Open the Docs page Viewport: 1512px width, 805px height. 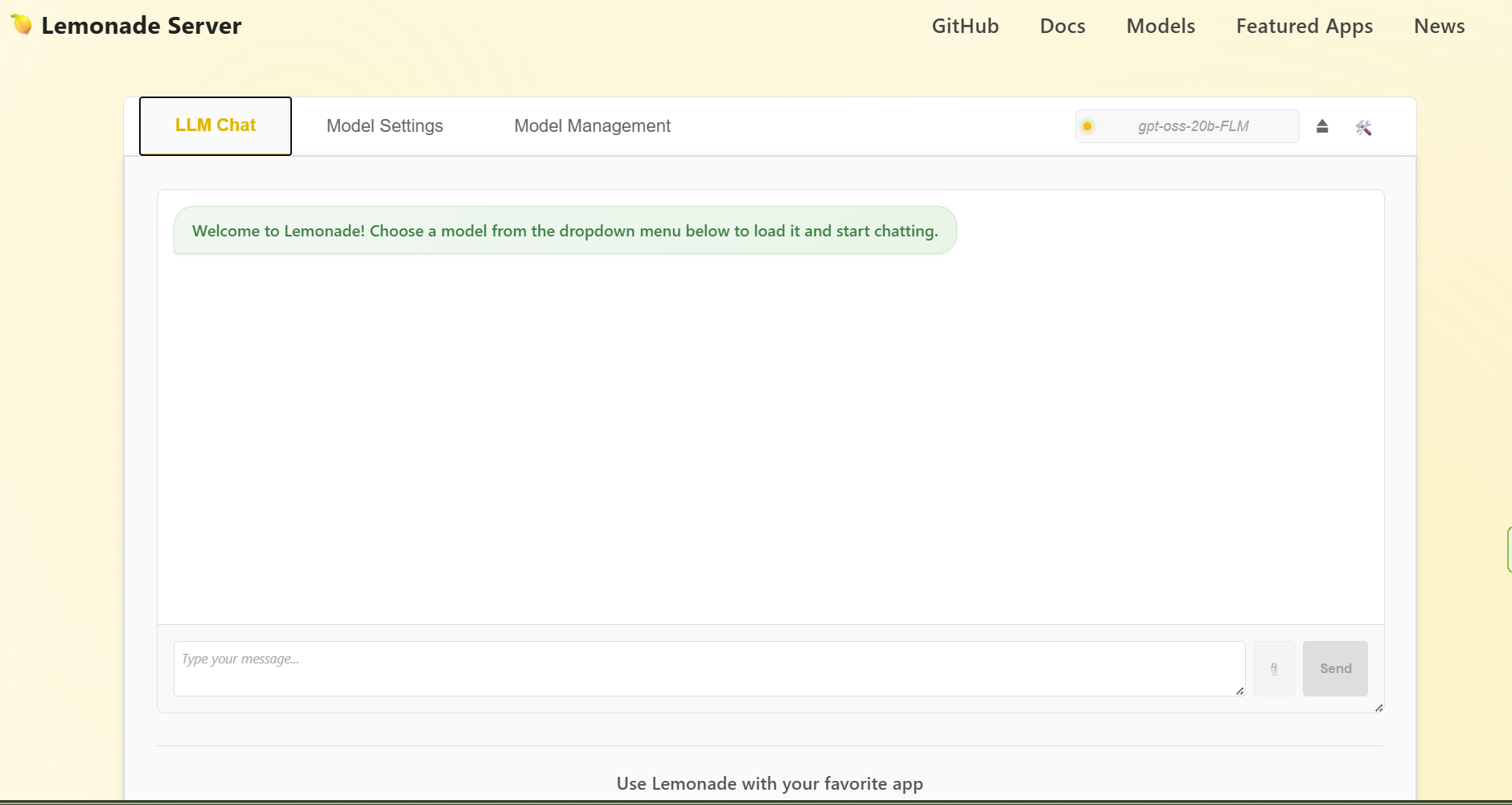[1062, 26]
